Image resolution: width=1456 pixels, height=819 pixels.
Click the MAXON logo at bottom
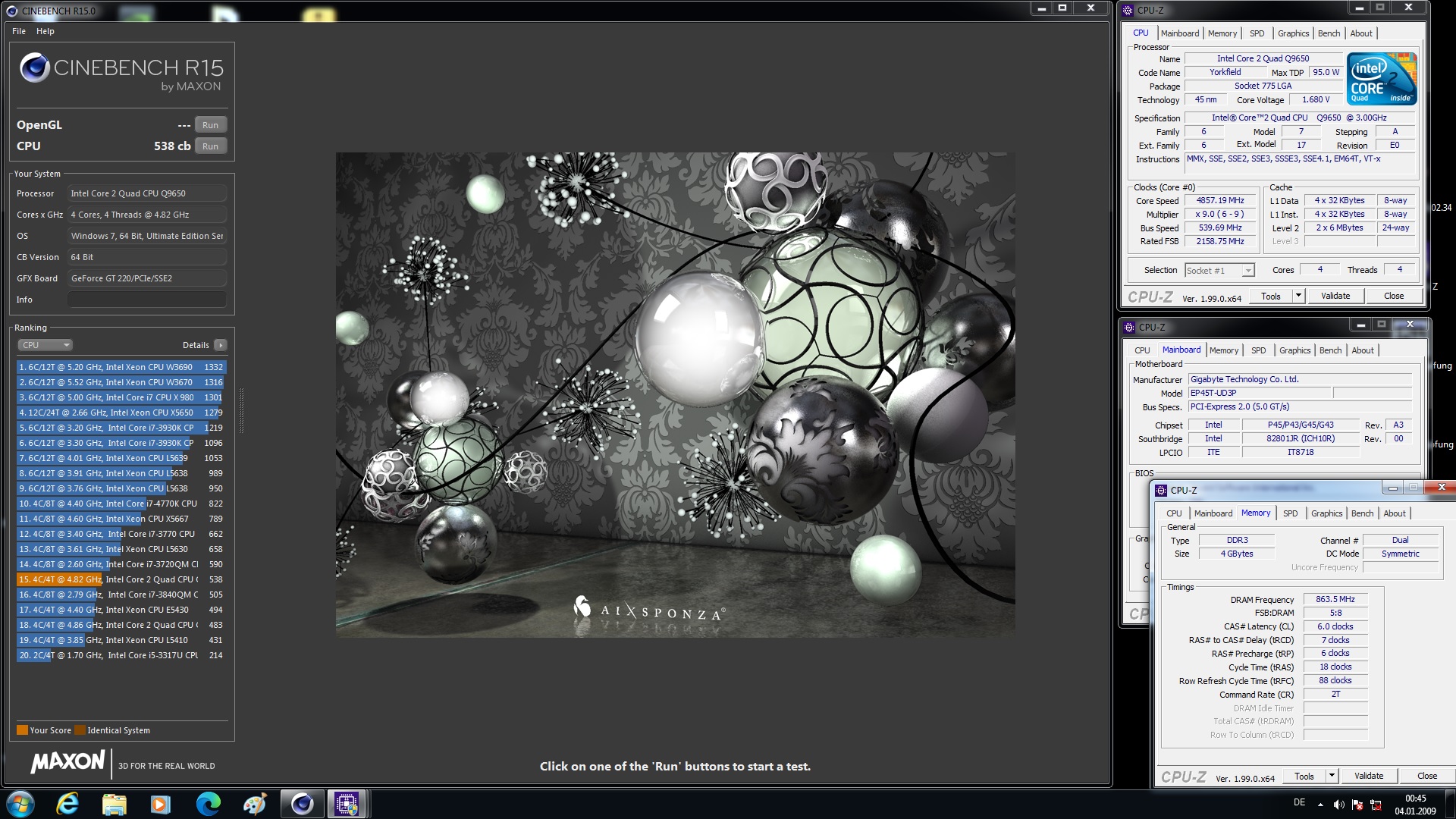pyautogui.click(x=67, y=762)
